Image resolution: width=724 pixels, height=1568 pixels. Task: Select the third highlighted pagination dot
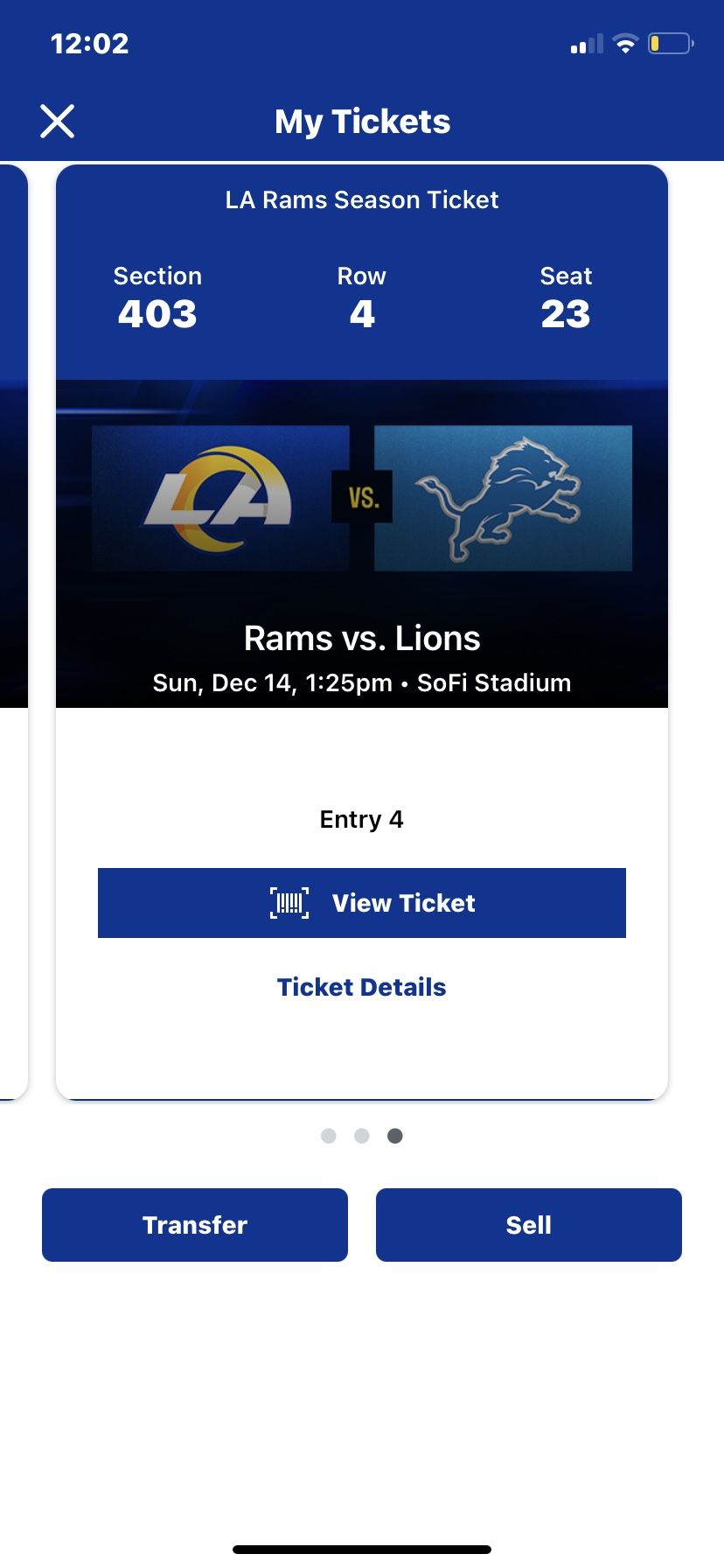(x=395, y=1135)
